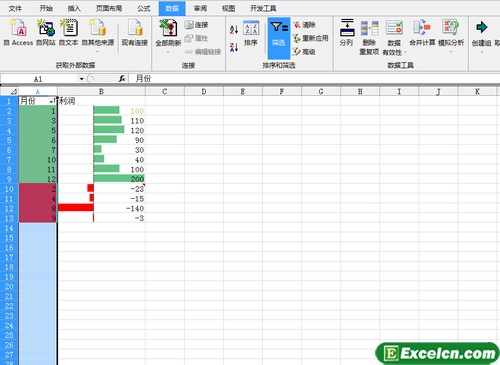
Task: Sort descending with the Z-A icon
Action: tap(234, 47)
